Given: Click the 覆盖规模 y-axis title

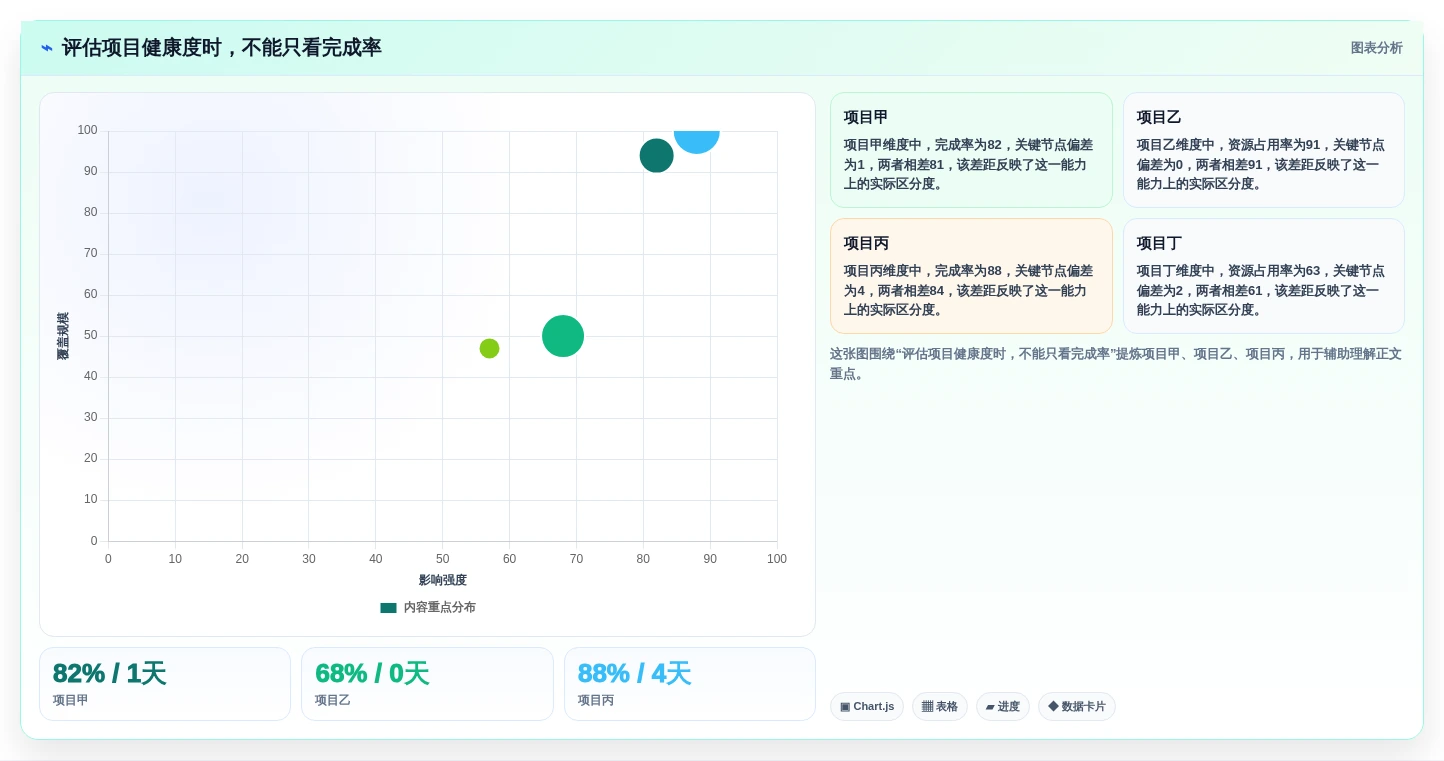Looking at the screenshot, I should point(63,336).
